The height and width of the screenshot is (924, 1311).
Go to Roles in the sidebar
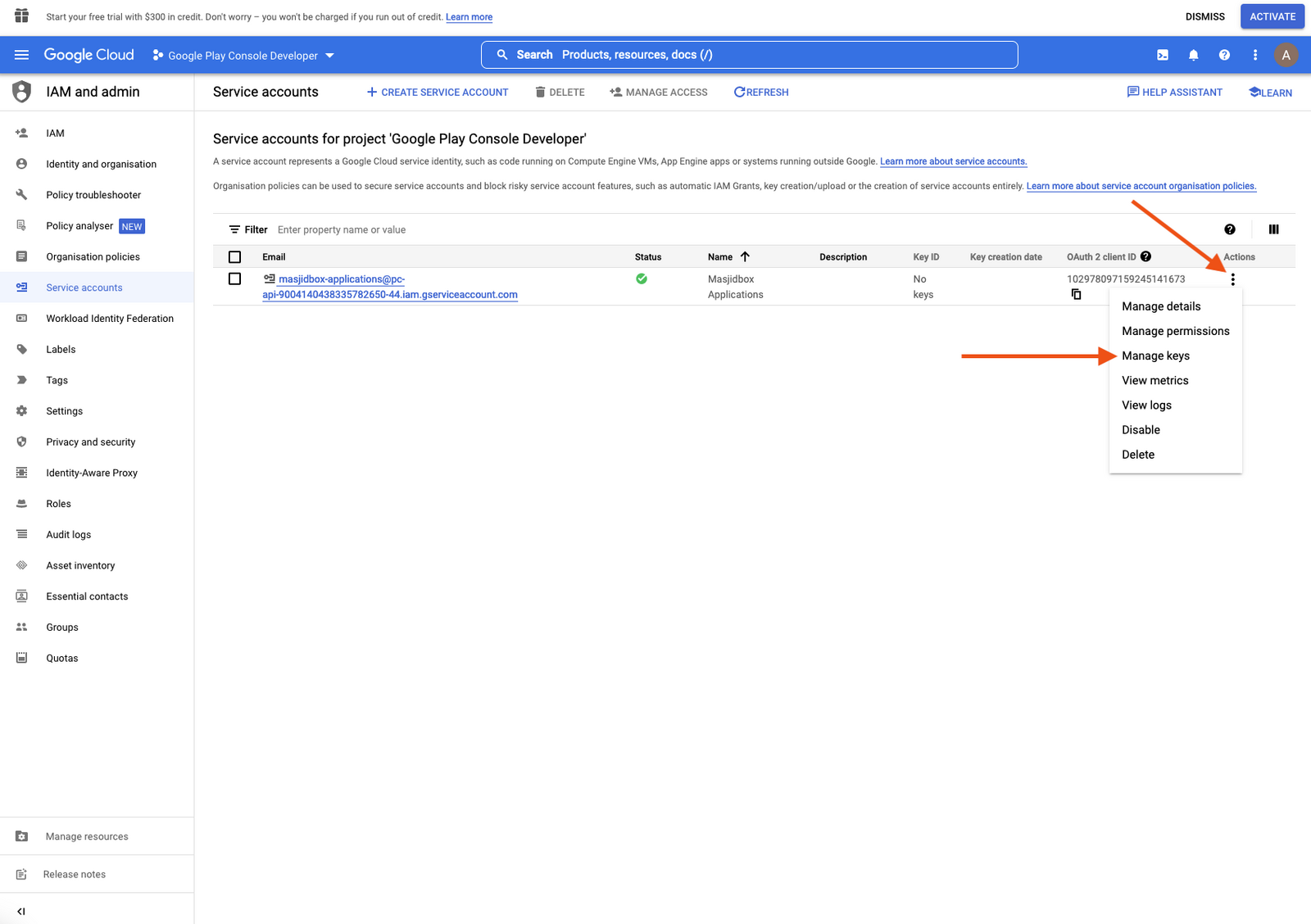point(58,504)
